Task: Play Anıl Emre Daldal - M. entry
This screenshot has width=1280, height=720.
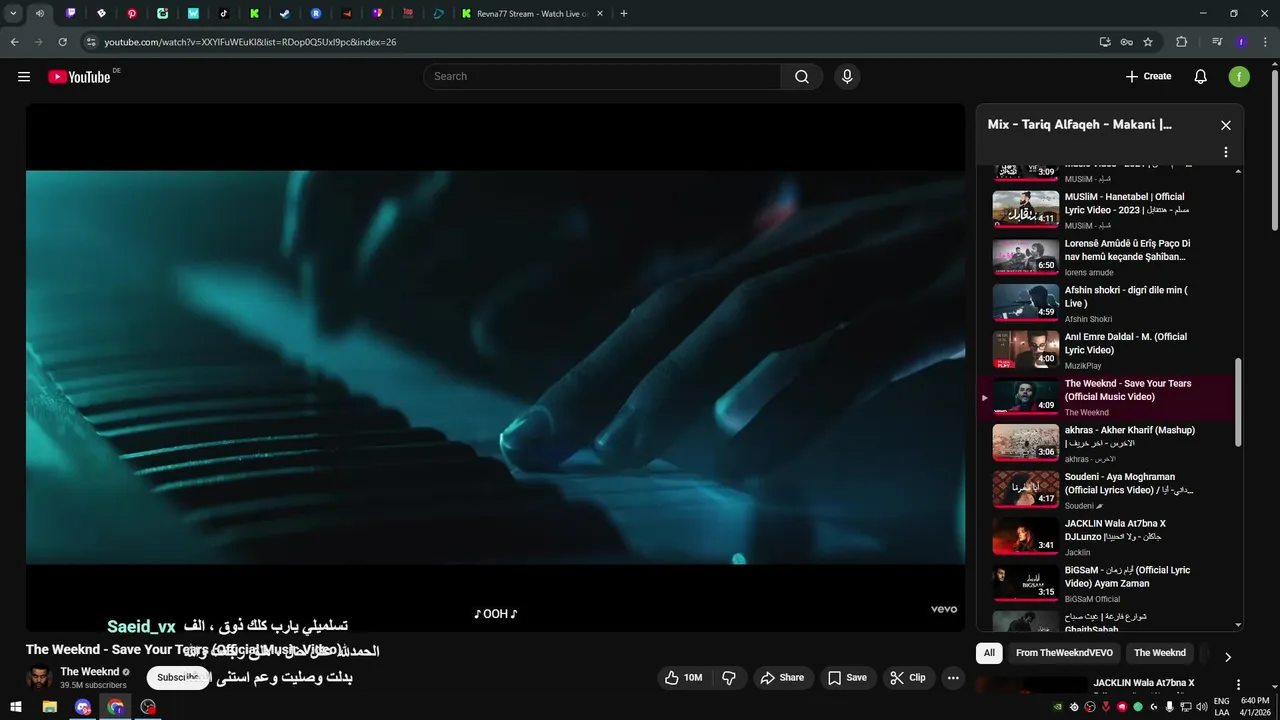Action: [x=1109, y=351]
